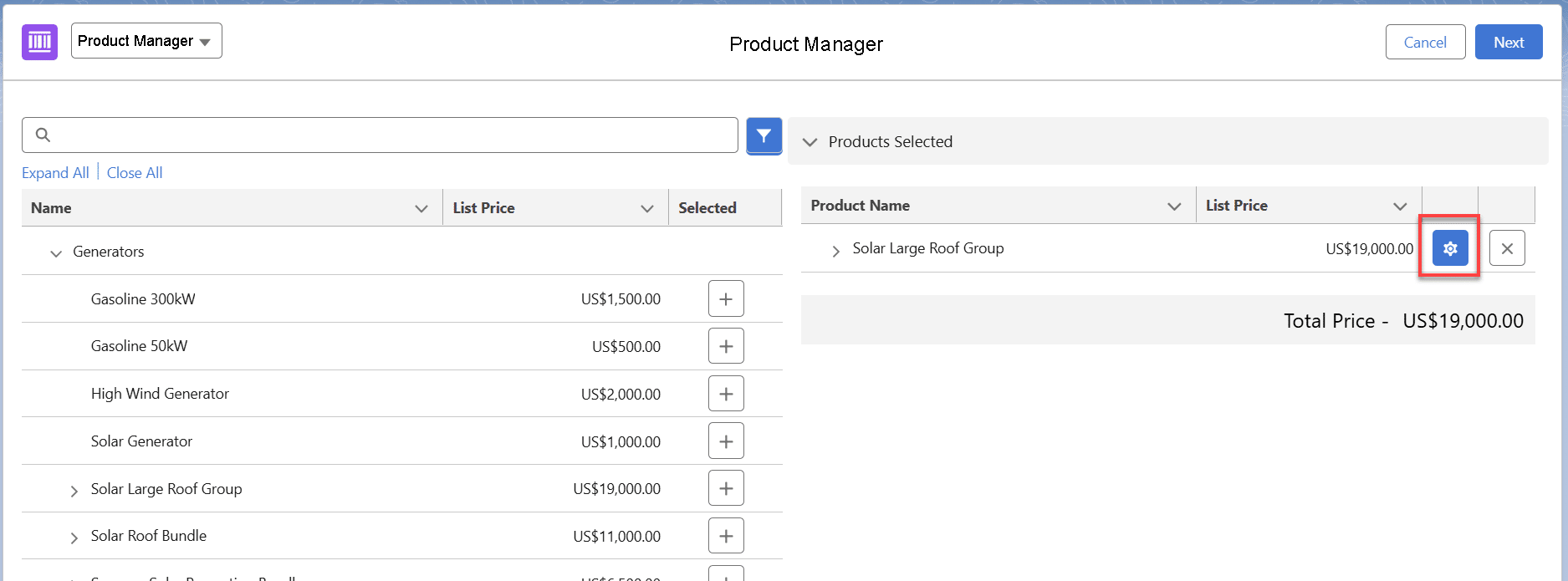Image resolution: width=1568 pixels, height=581 pixels.
Task: Collapse the Products Selected section
Action: [810, 142]
